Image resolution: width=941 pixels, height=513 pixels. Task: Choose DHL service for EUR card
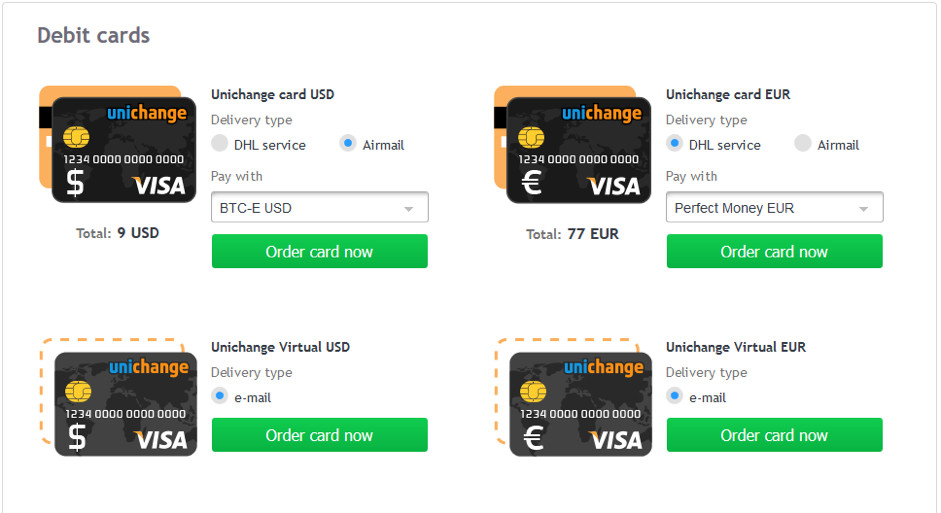(x=675, y=144)
